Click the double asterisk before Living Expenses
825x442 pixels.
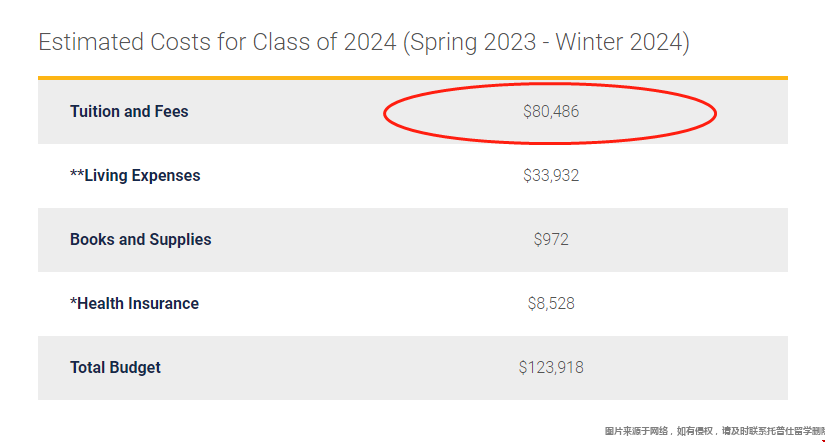click(77, 172)
